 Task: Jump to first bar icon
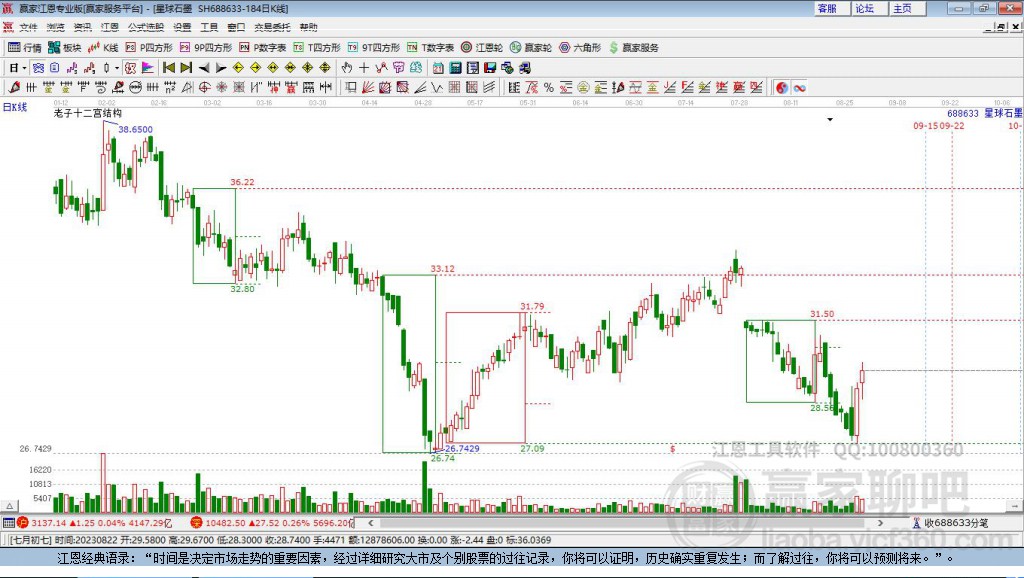click(x=168, y=67)
